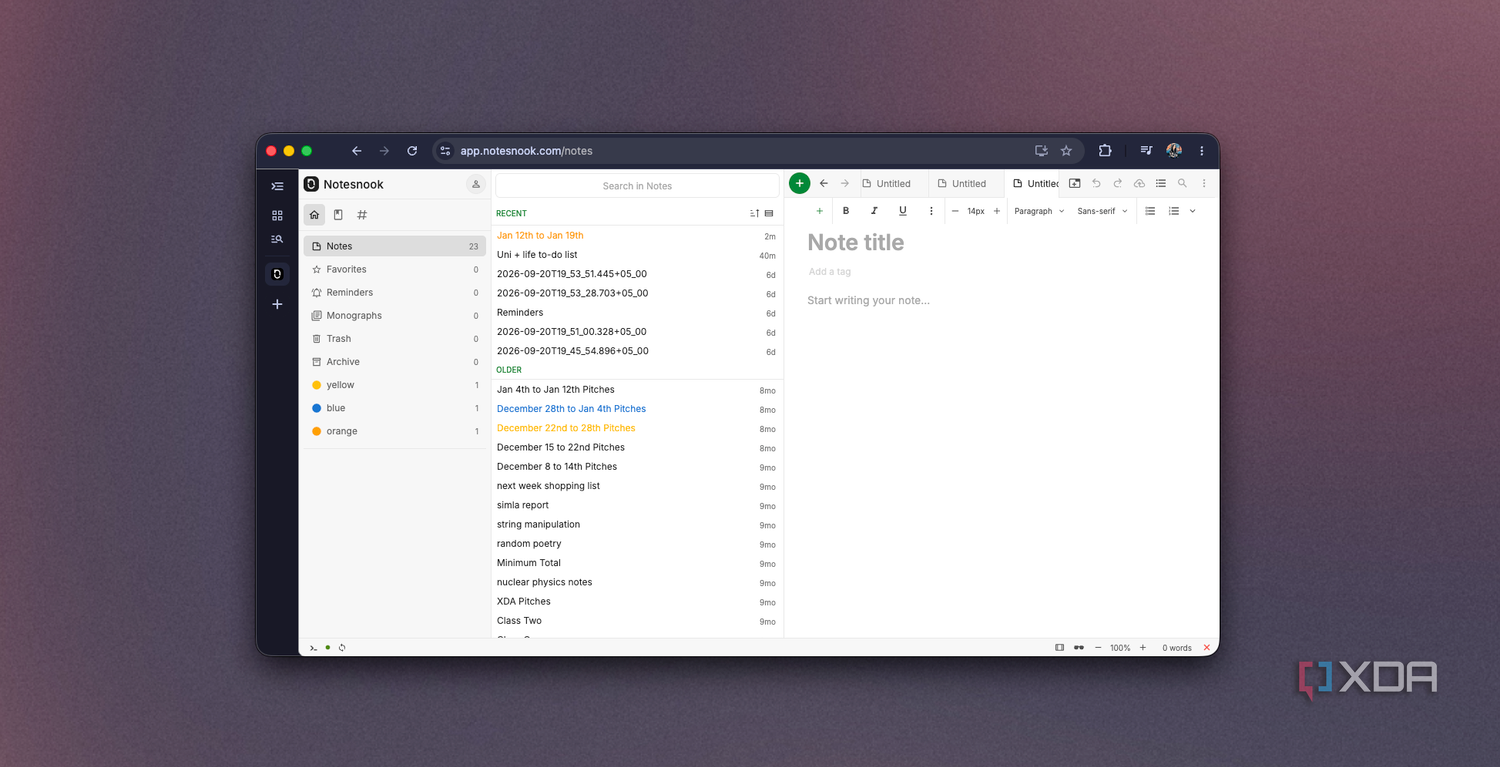Filter notes by yellow color
The height and width of the screenshot is (767, 1500).
click(395, 385)
